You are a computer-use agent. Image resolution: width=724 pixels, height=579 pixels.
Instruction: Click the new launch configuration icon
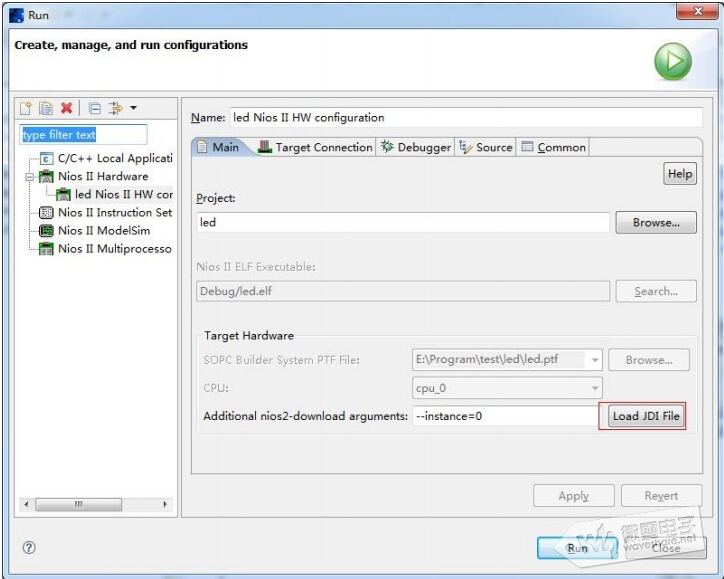tap(27, 108)
